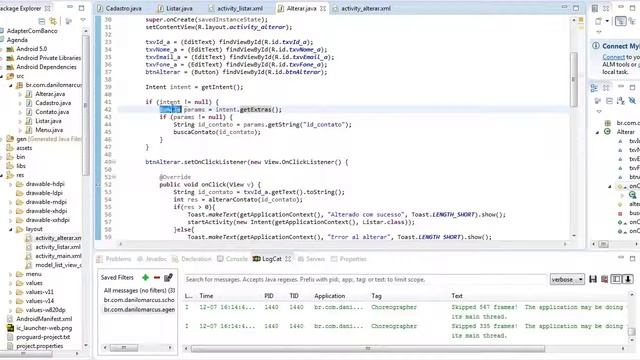The image size is (640, 360).
Task: Expand Cadastro.java in Package Explorer
Action: pyautogui.click(x=20, y=103)
